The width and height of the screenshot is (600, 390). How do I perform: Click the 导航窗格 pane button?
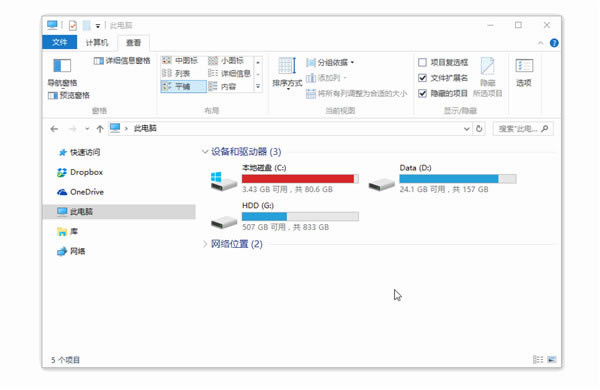tap(62, 72)
